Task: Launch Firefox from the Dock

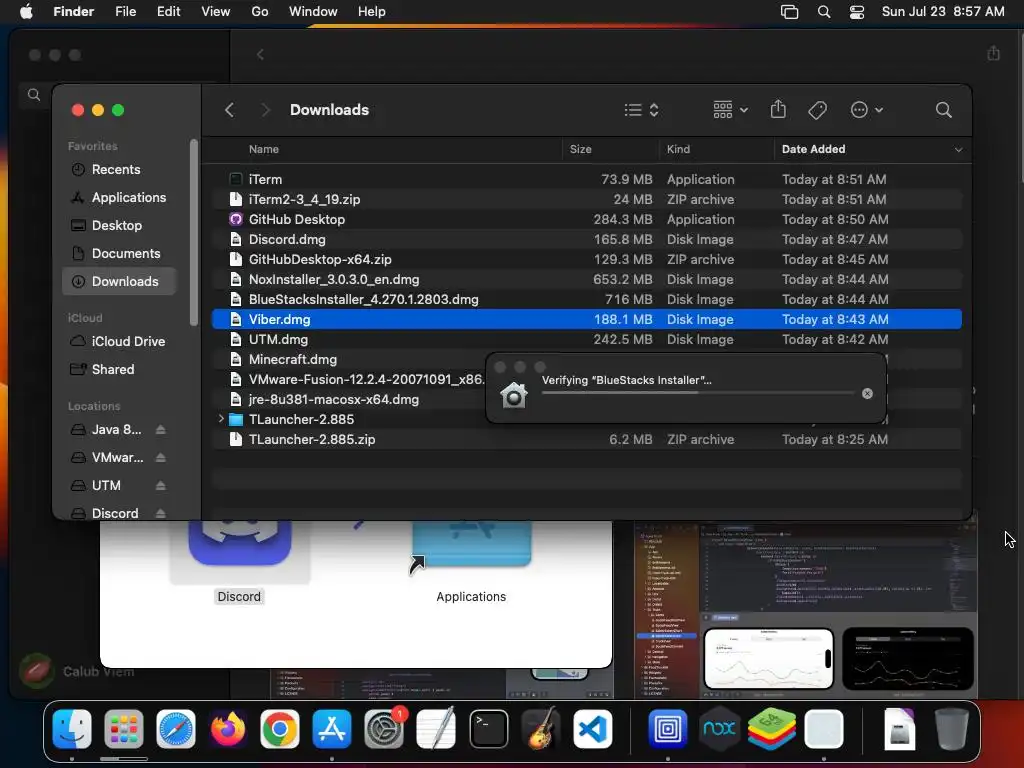Action: point(228,729)
